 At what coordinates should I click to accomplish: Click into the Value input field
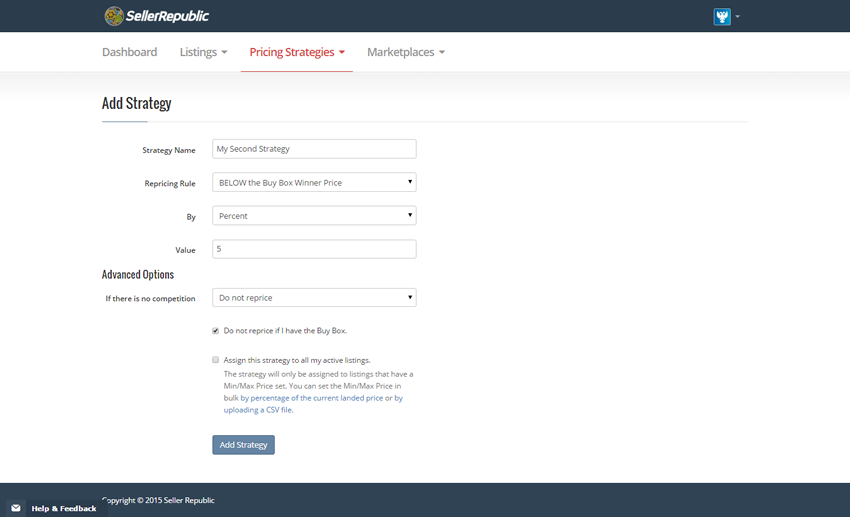tap(314, 249)
